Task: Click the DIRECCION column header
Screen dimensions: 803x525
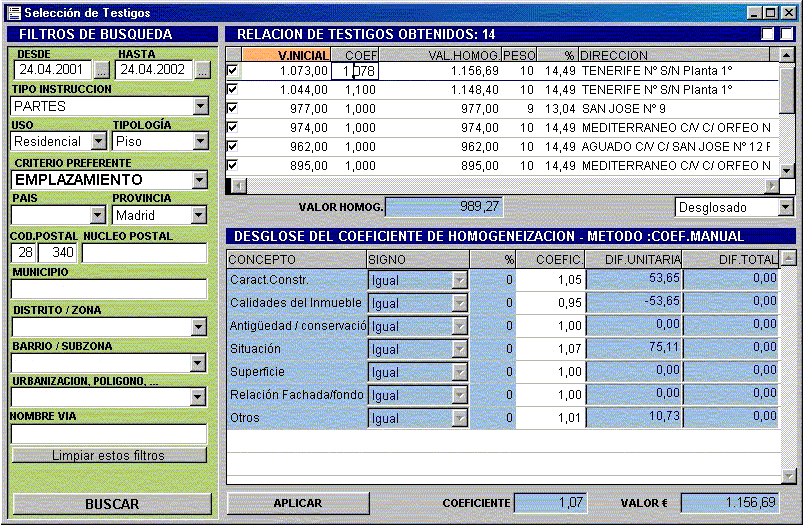Action: click(x=674, y=55)
